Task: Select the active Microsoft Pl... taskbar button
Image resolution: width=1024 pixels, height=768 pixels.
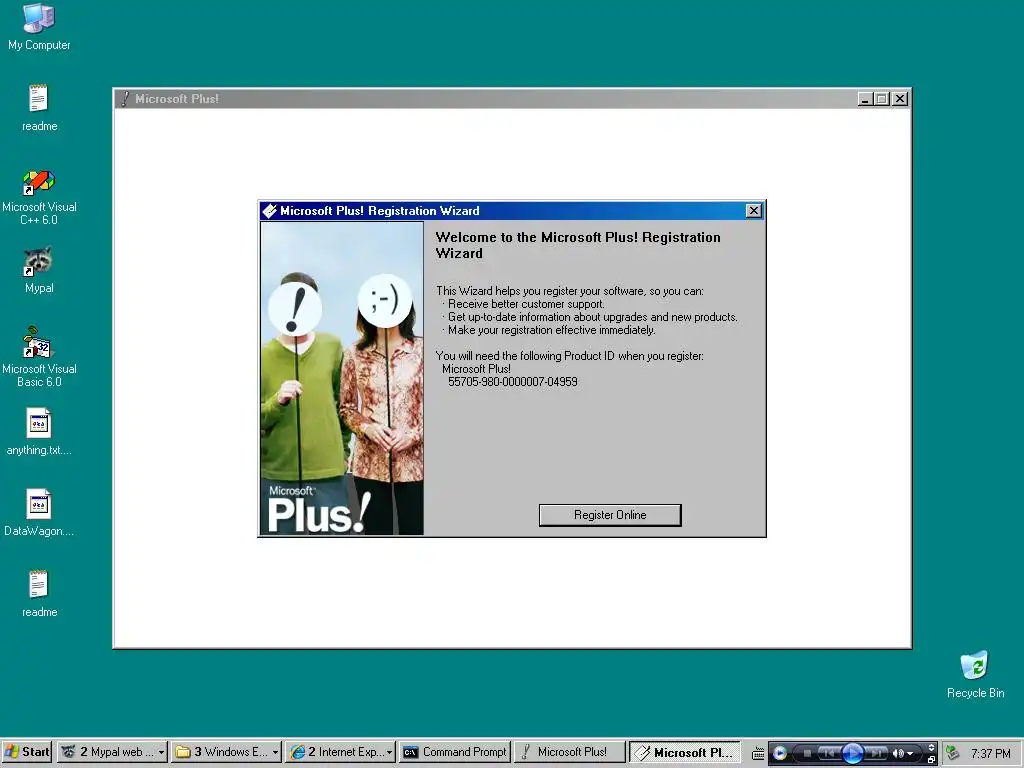Action: [684, 752]
